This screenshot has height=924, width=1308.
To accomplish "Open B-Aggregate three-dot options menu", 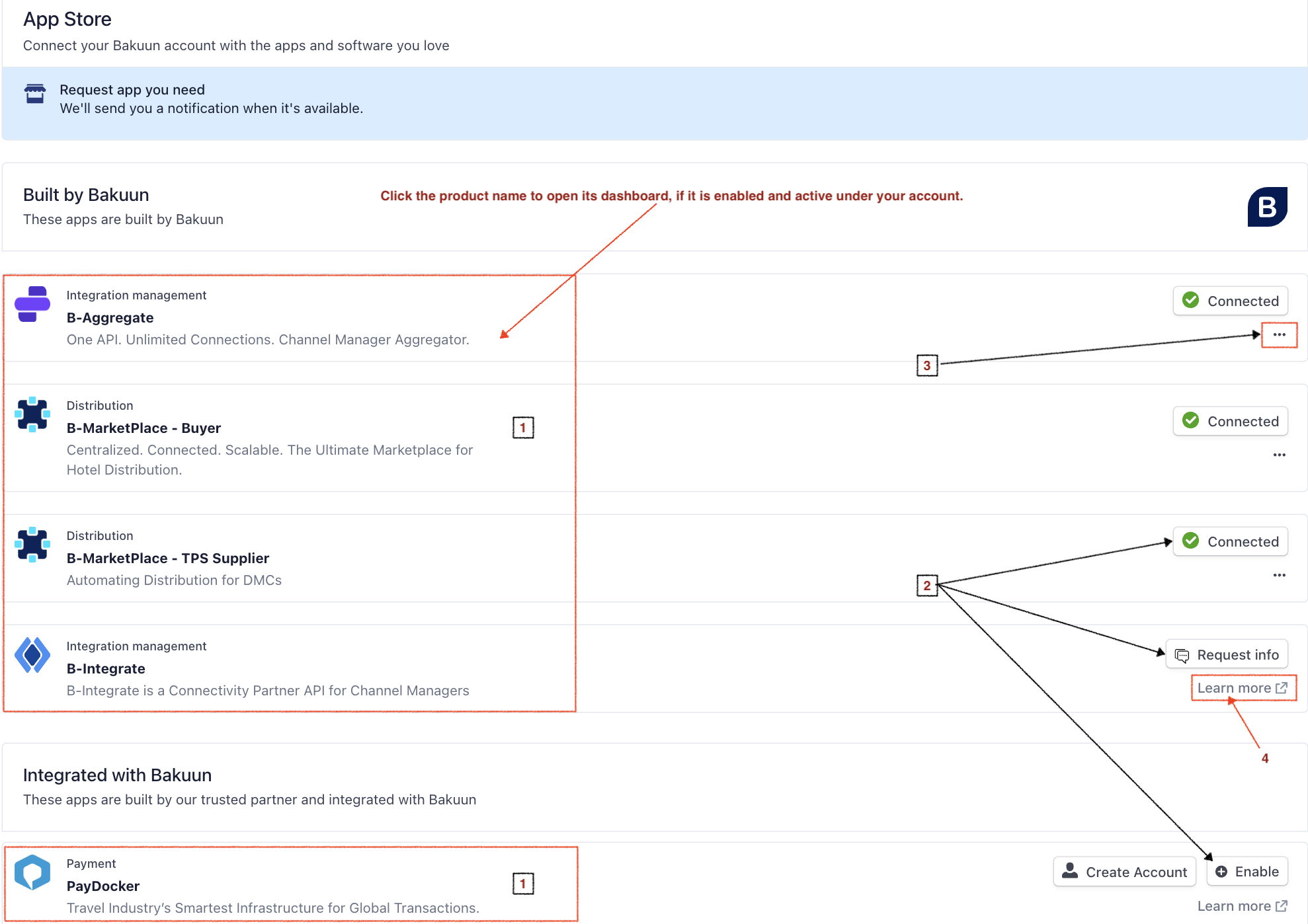I will 1279,334.
